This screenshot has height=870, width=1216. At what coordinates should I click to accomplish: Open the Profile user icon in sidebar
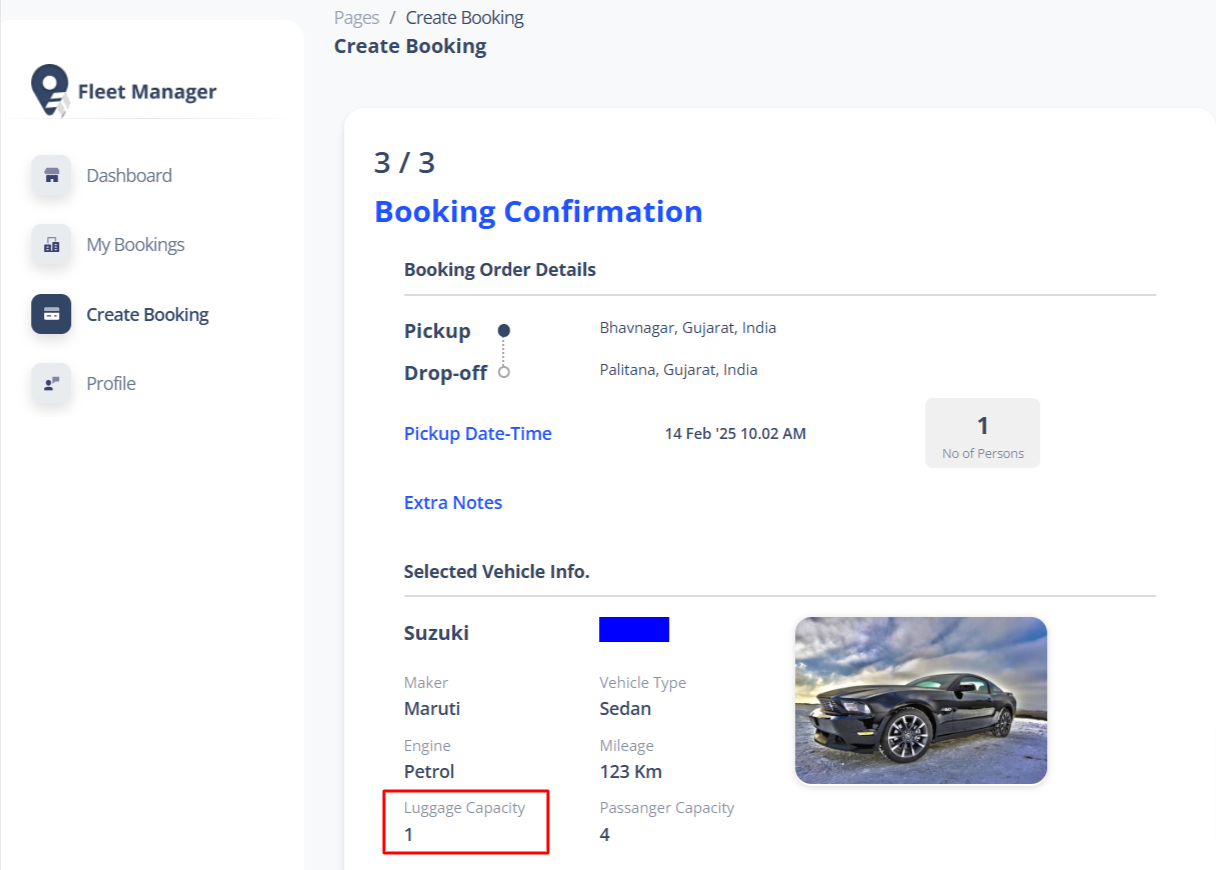point(51,384)
